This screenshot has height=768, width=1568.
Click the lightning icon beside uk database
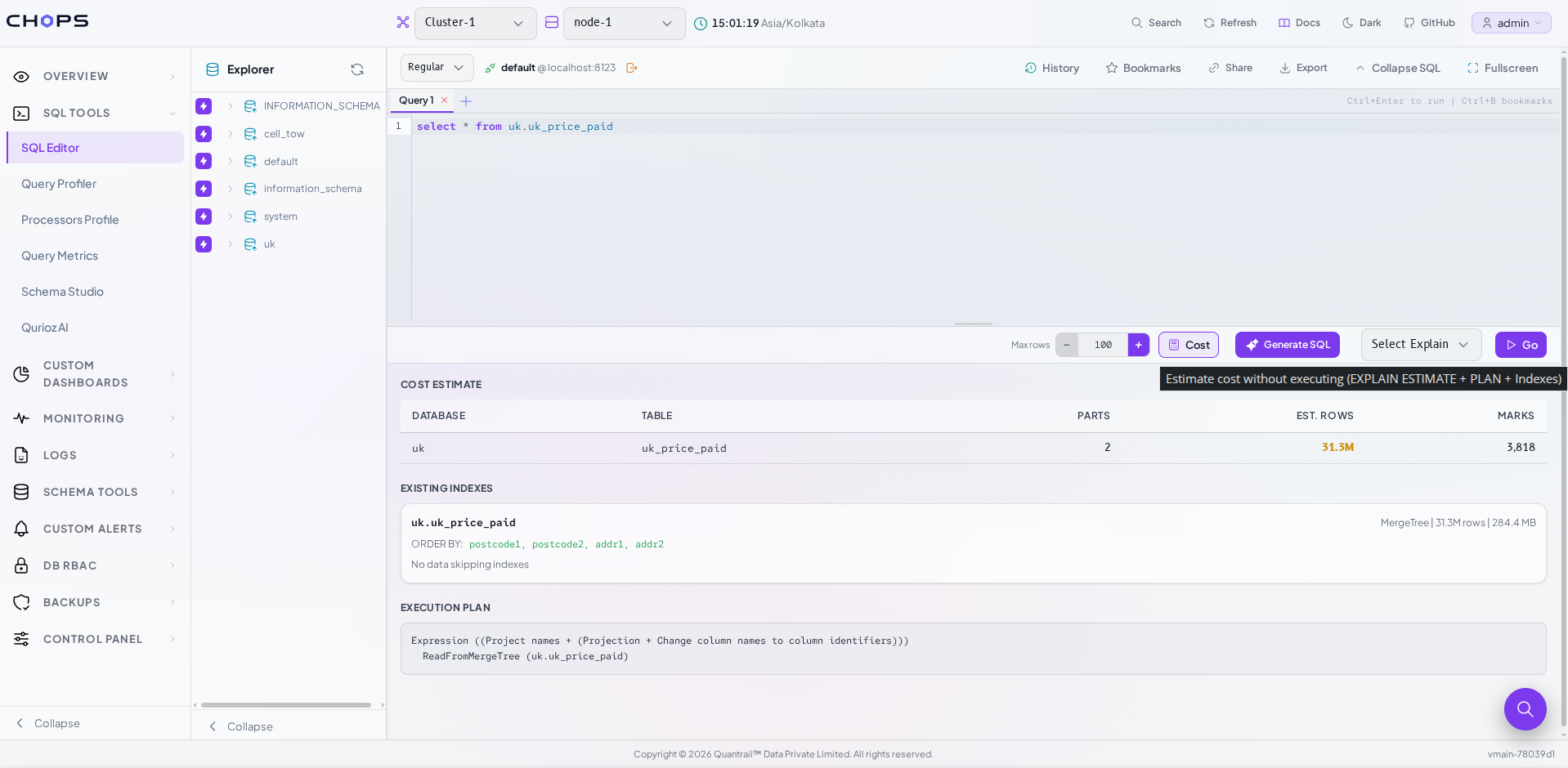pos(204,244)
